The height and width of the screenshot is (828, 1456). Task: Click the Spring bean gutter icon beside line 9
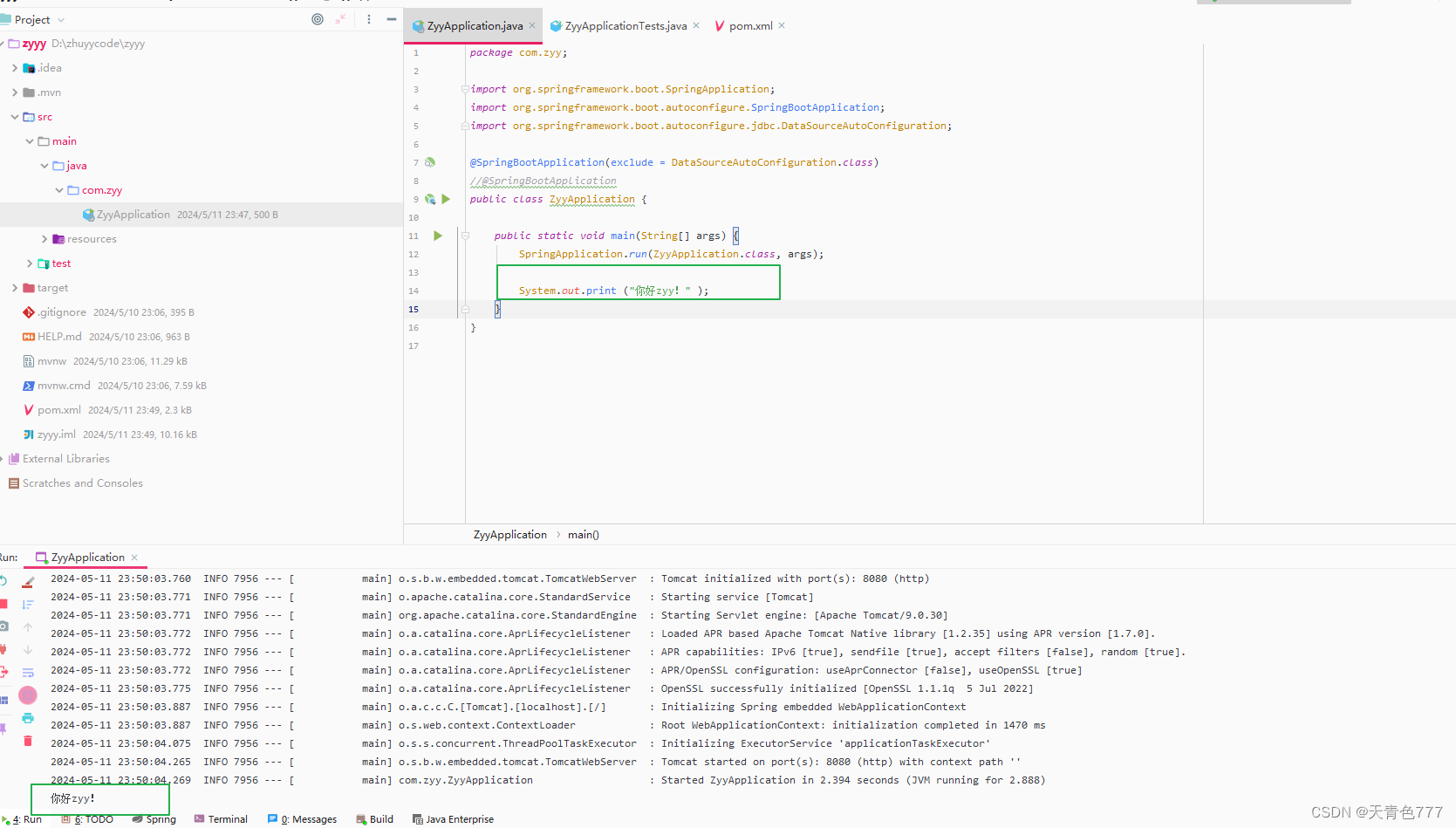tap(429, 199)
